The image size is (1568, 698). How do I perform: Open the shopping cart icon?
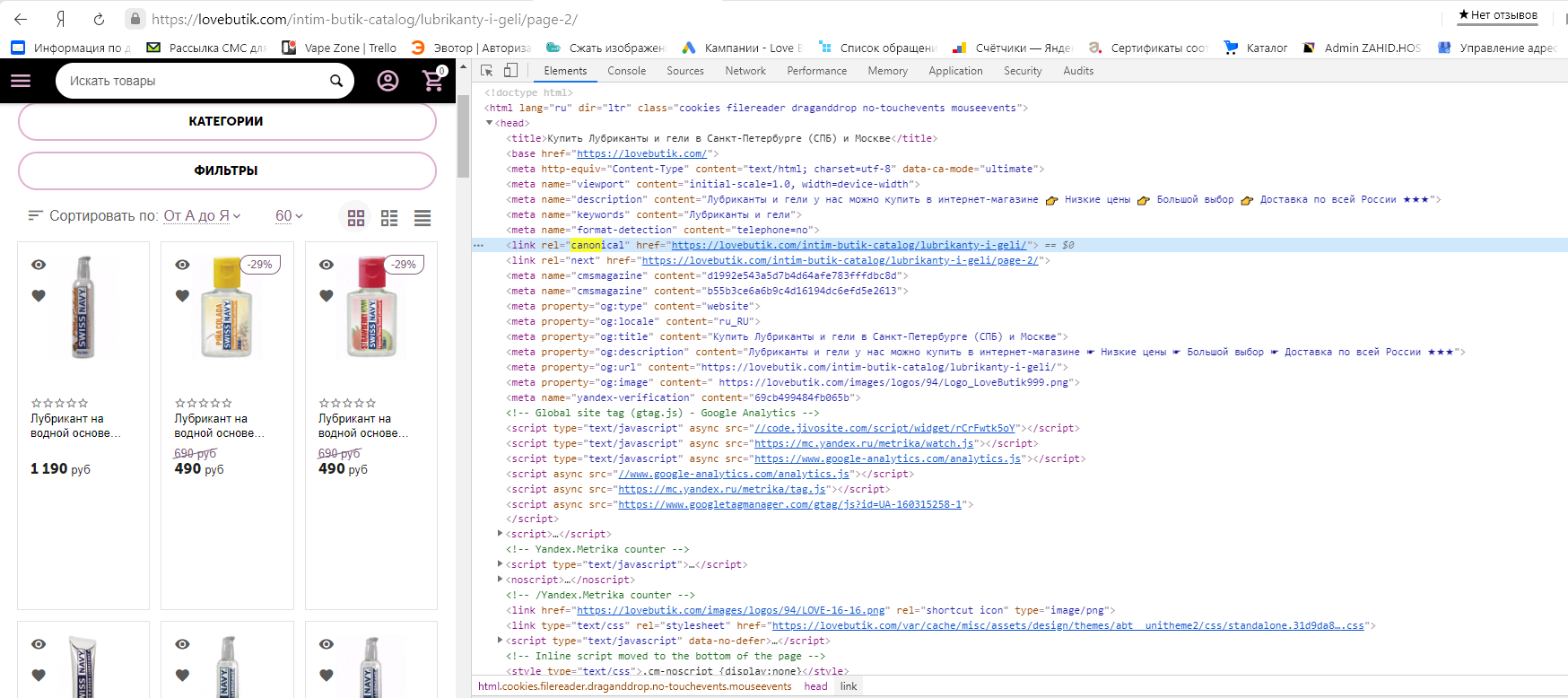point(434,80)
